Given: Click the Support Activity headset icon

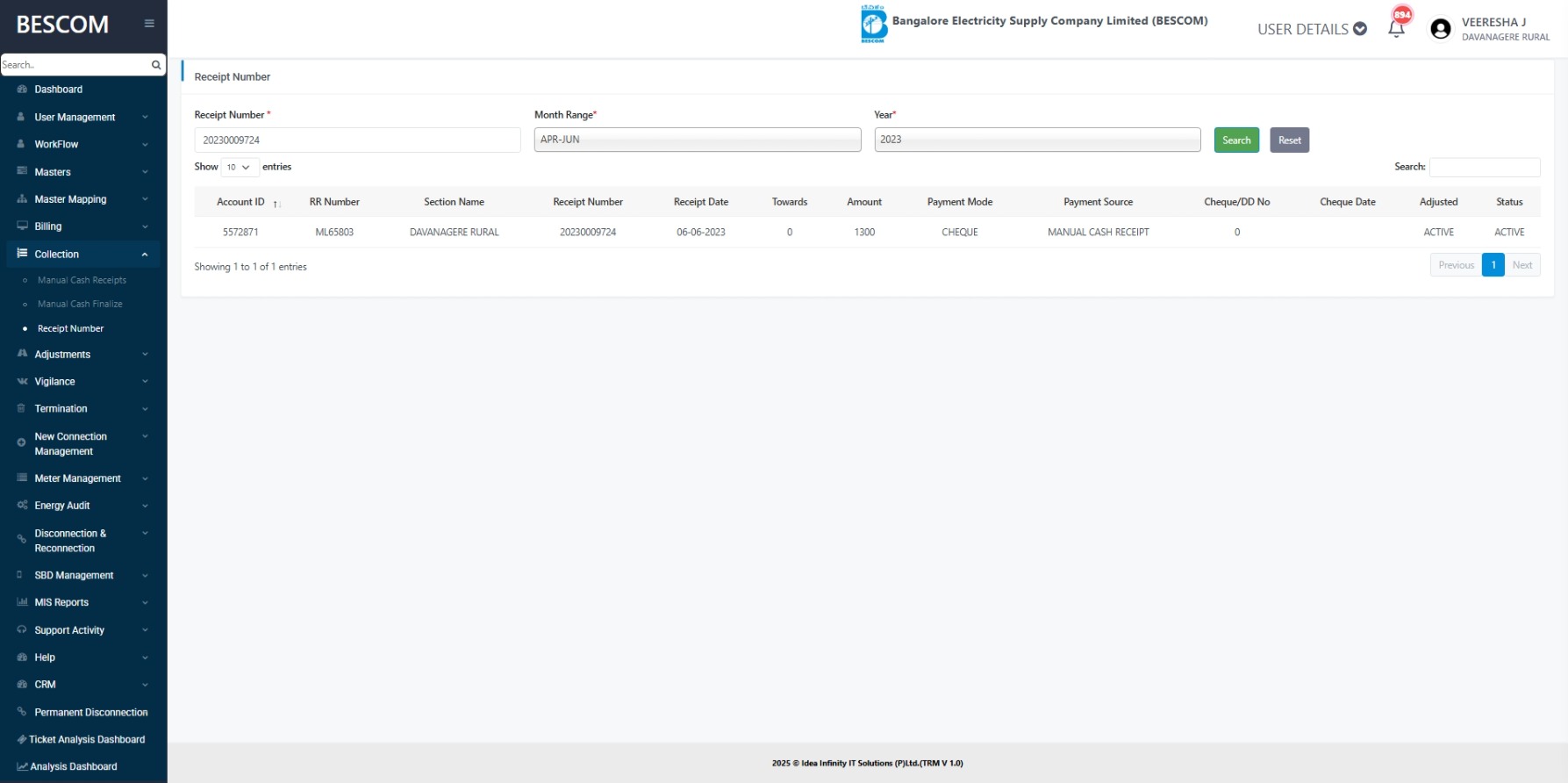Looking at the screenshot, I should (x=22, y=630).
